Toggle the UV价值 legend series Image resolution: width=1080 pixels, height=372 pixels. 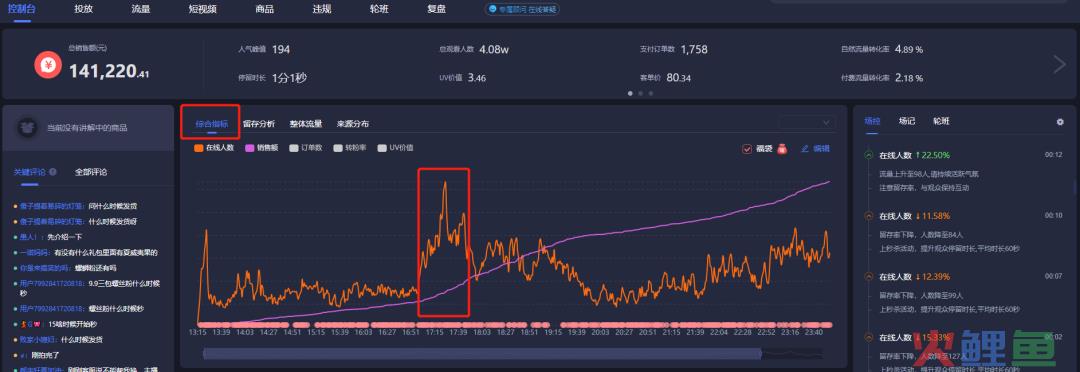[x=395, y=147]
